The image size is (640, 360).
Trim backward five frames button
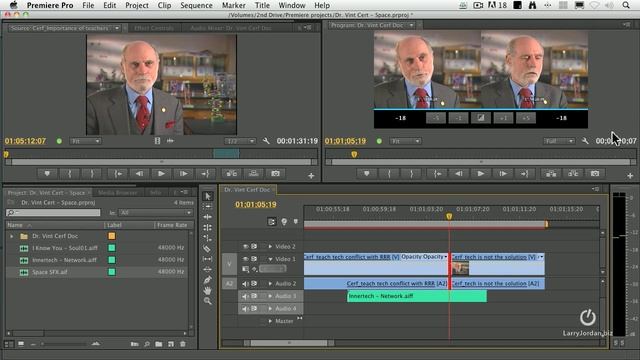(x=436, y=118)
